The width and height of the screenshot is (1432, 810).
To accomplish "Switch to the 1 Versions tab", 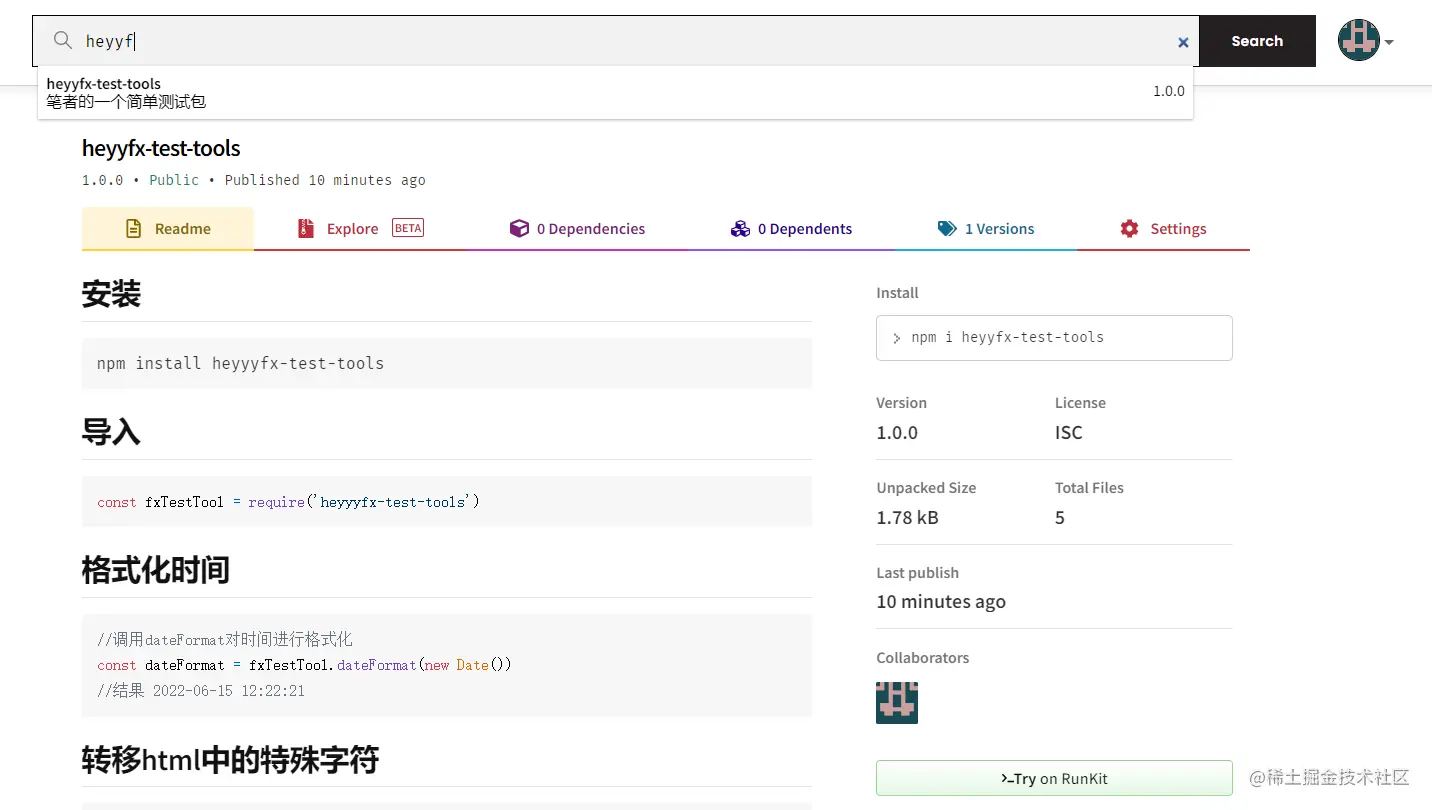I will tap(986, 228).
